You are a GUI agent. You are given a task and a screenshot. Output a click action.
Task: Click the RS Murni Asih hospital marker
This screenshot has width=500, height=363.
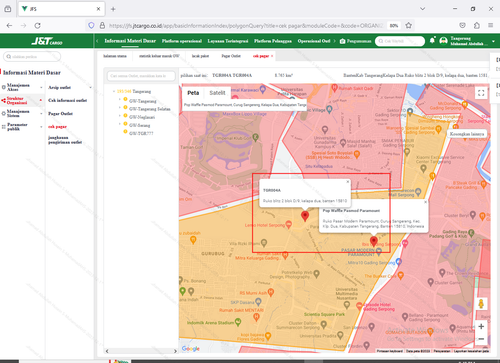(271, 292)
